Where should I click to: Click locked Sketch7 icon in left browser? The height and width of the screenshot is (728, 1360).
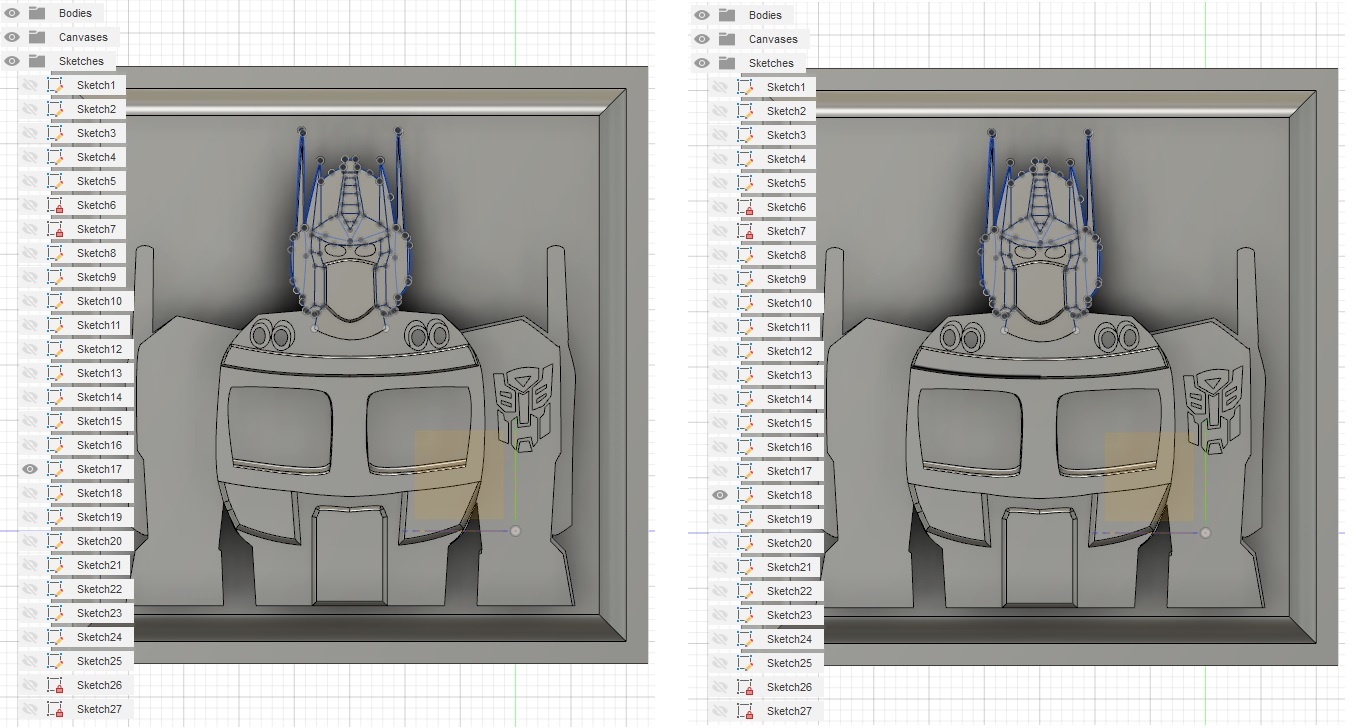point(56,229)
